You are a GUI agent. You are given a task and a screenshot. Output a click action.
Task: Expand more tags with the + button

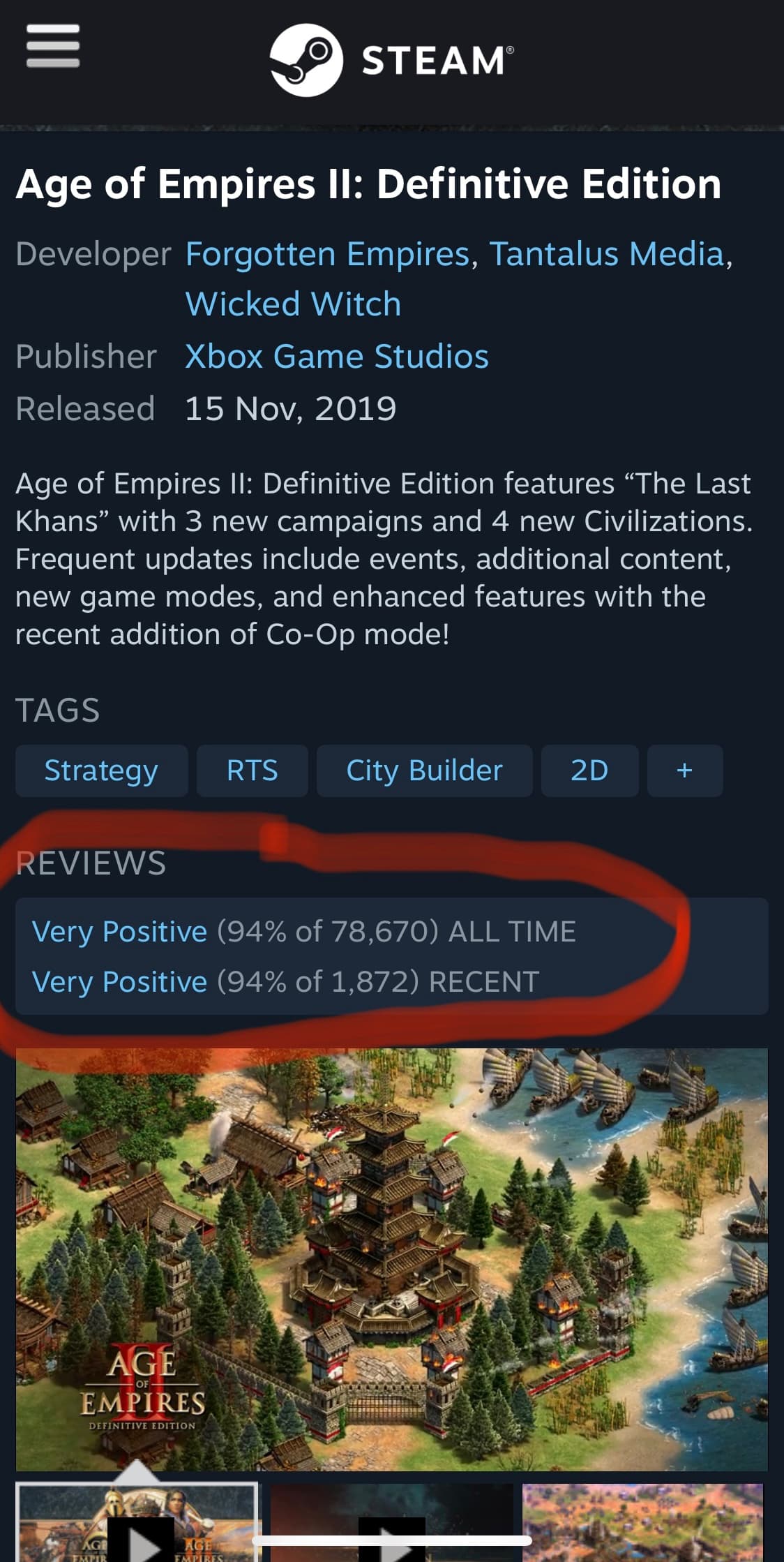(x=684, y=771)
